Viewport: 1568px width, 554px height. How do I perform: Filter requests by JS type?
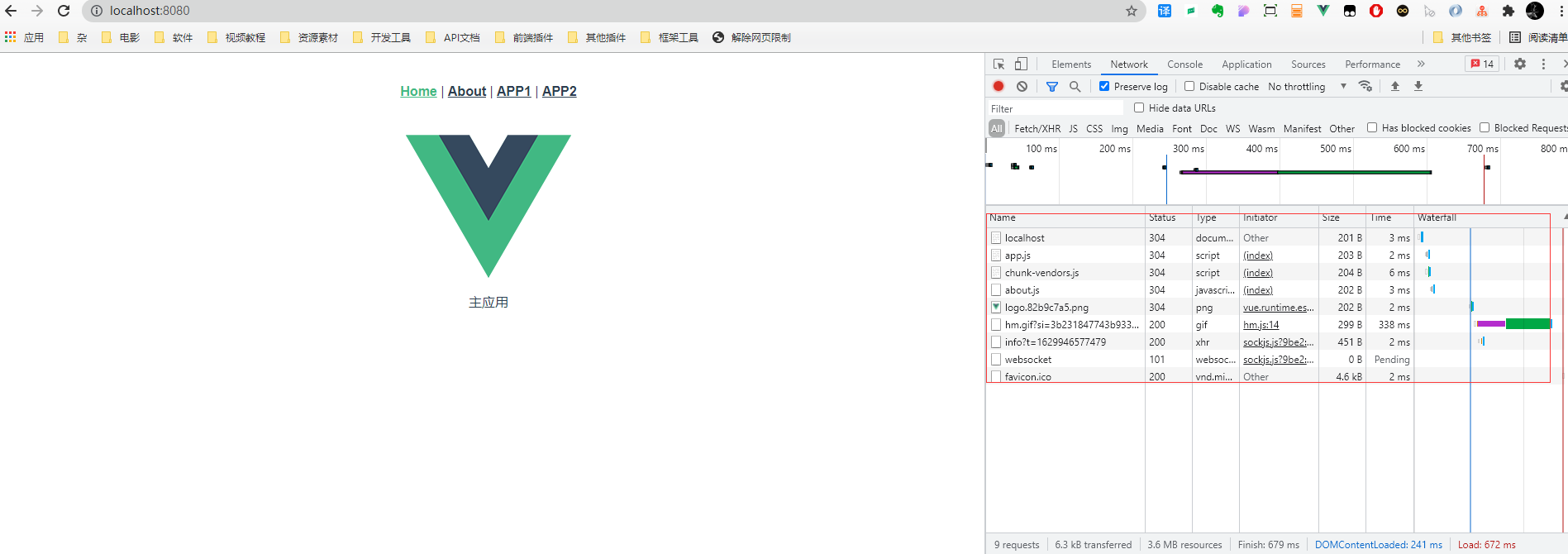click(1073, 128)
